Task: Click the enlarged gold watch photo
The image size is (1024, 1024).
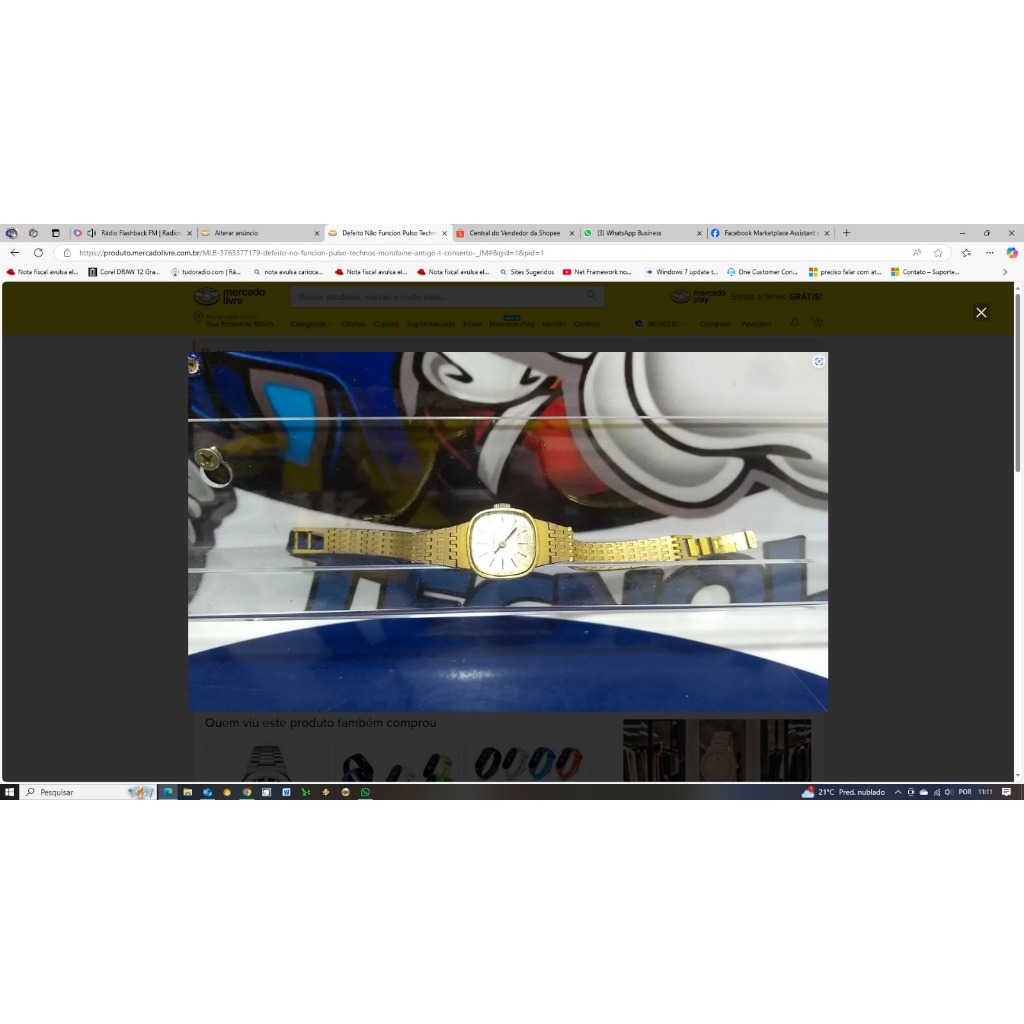Action: [508, 532]
